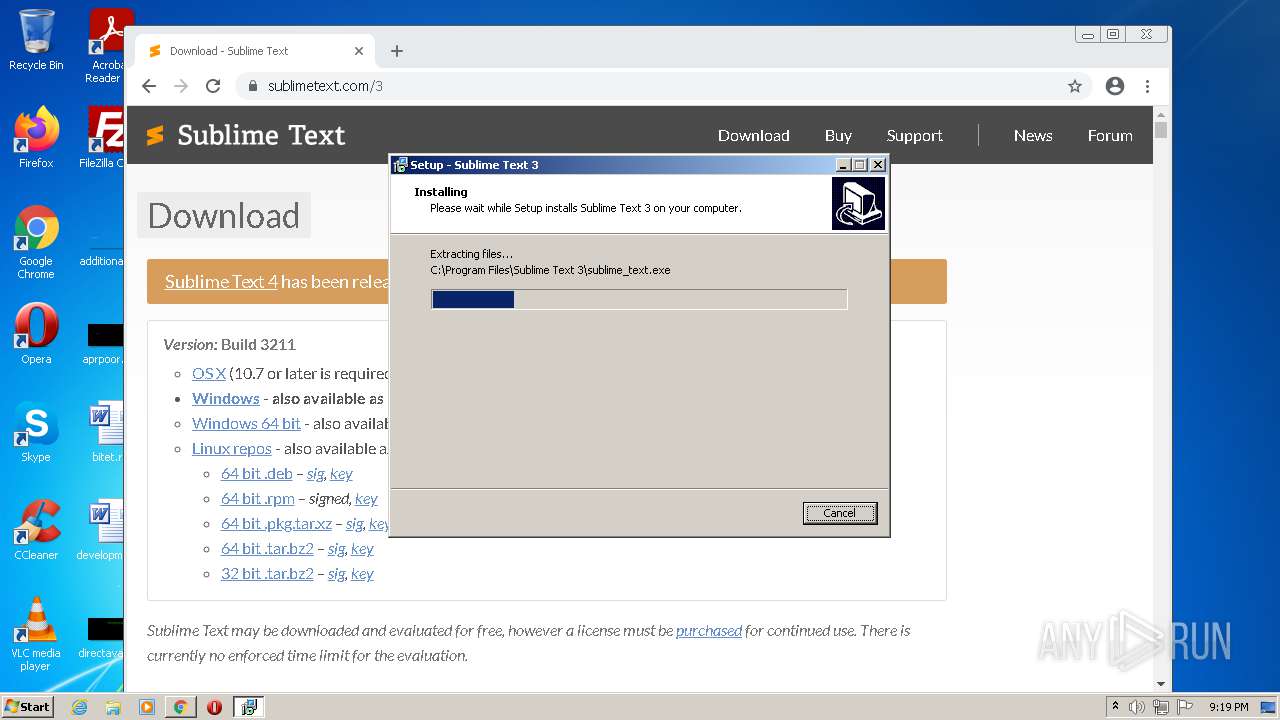This screenshot has height=720, width=1280.
Task: Switch to Chrome in the taskbar
Action: coord(181,707)
